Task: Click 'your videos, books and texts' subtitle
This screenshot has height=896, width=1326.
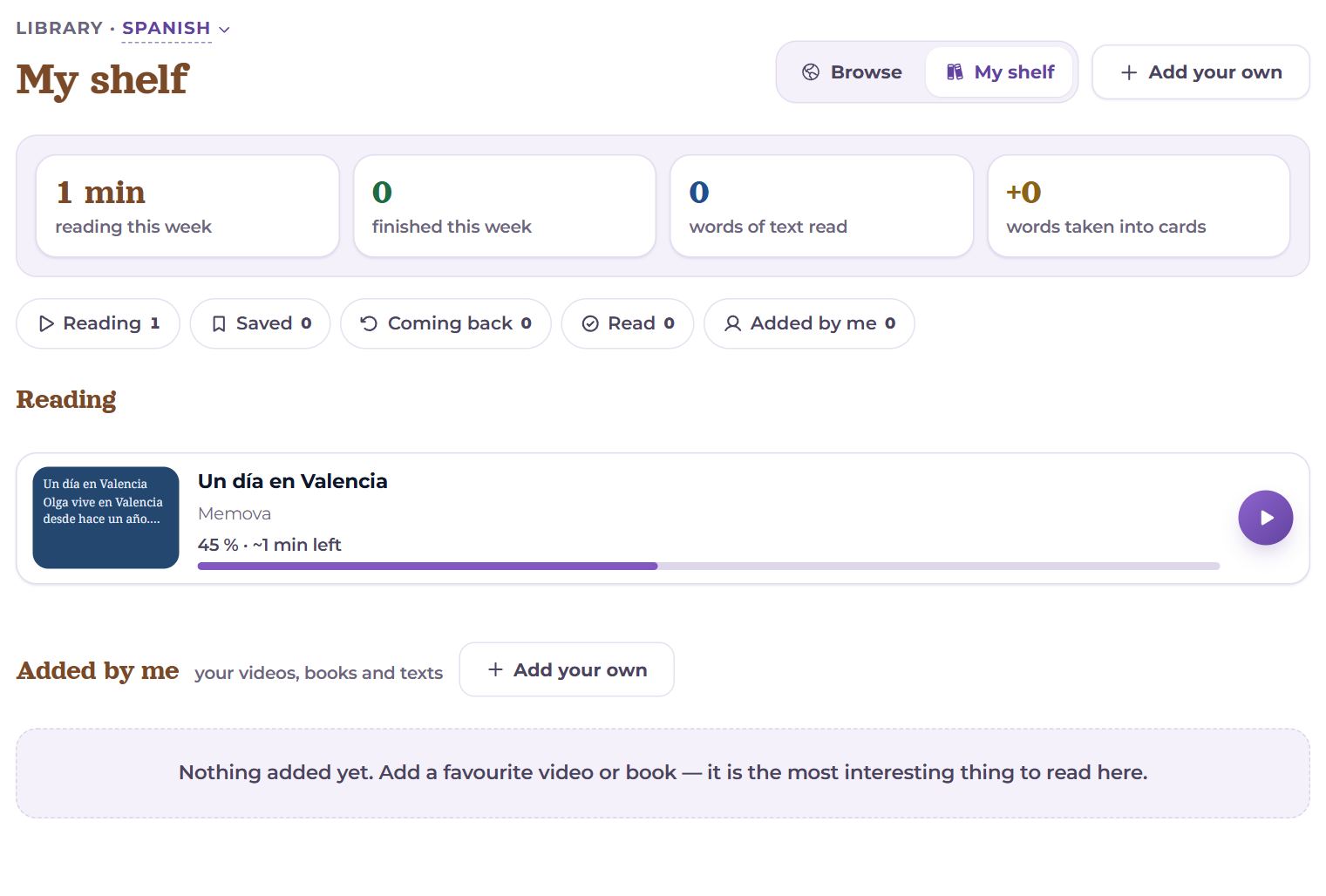Action: click(318, 673)
